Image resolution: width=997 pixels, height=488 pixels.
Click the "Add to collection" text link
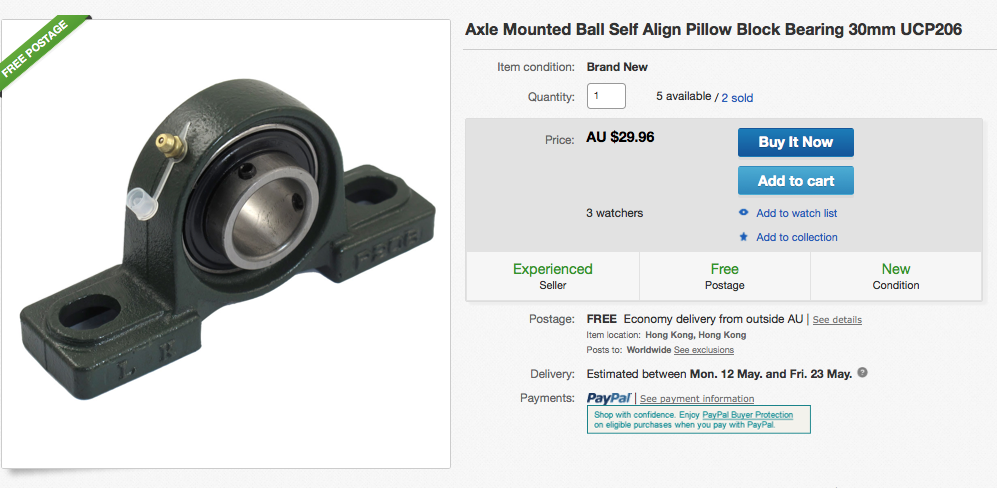click(x=796, y=237)
